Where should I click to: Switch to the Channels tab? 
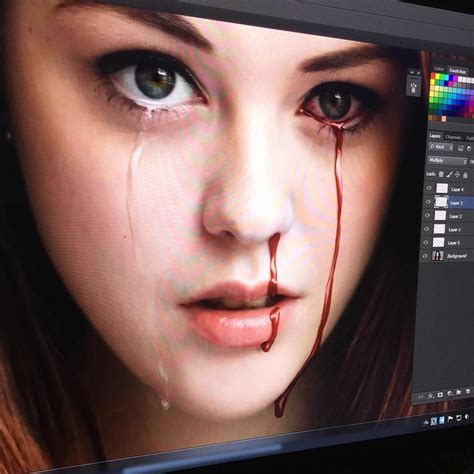point(453,137)
